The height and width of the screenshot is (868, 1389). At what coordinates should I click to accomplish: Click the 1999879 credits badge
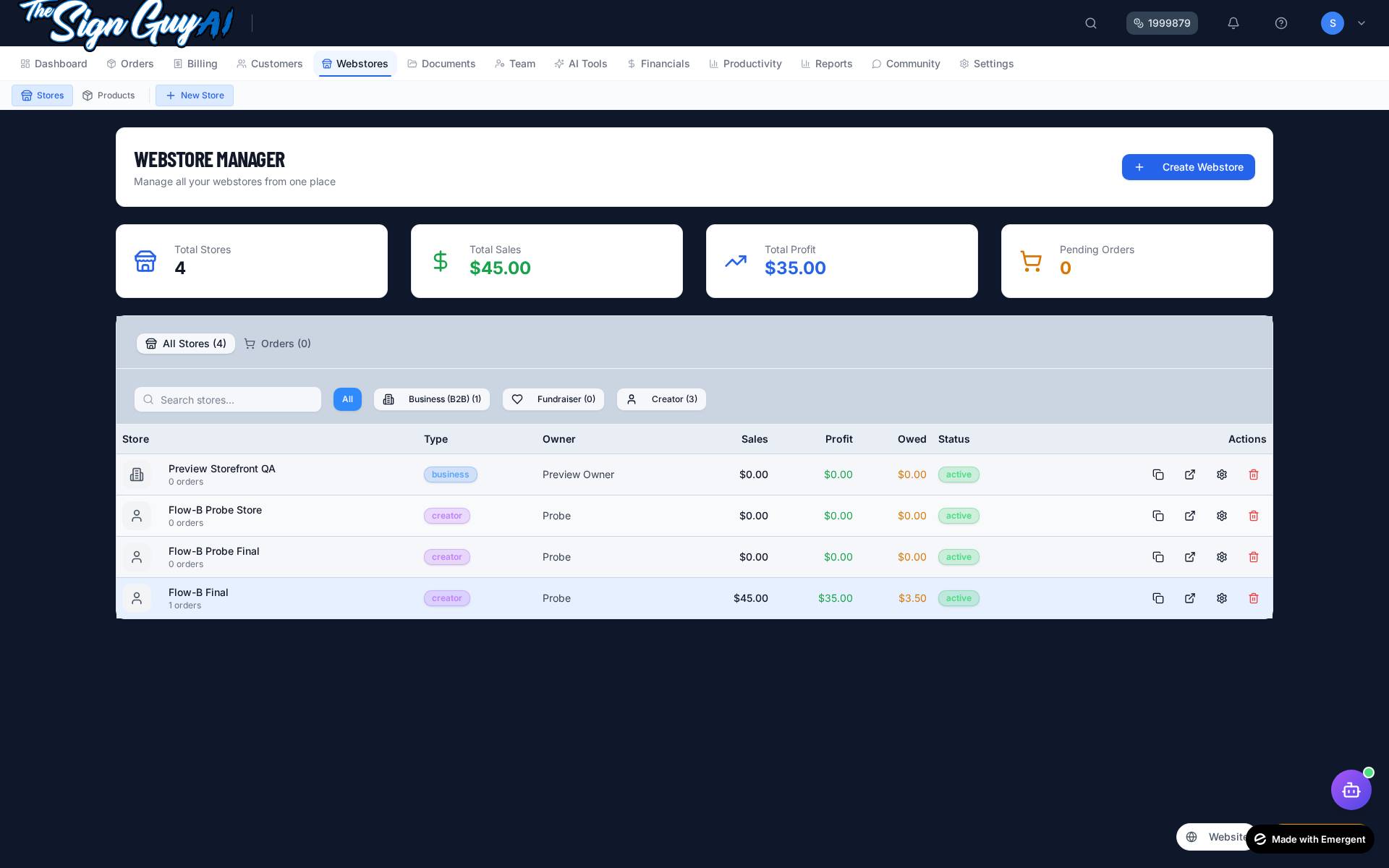pos(1162,23)
